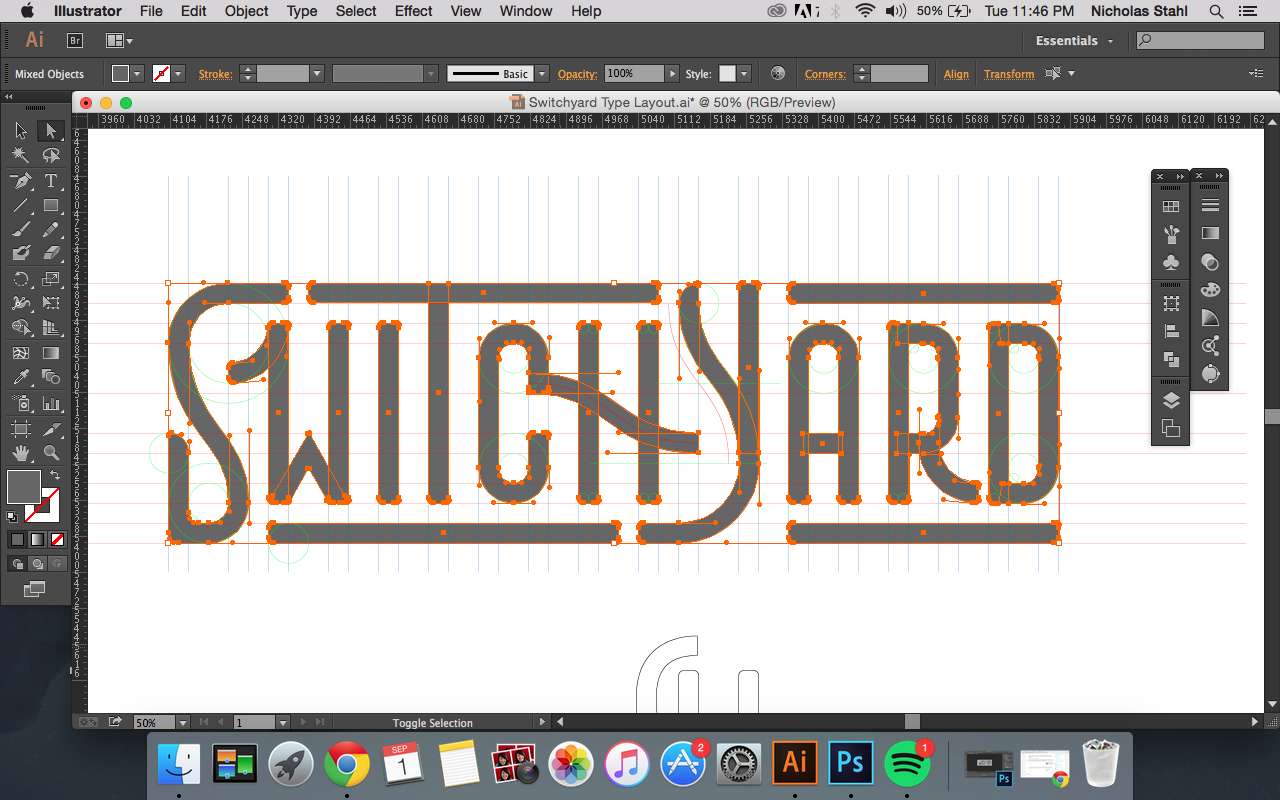Open the stroke color dropdown arrow
This screenshot has width=1280, height=800.
(x=179, y=74)
